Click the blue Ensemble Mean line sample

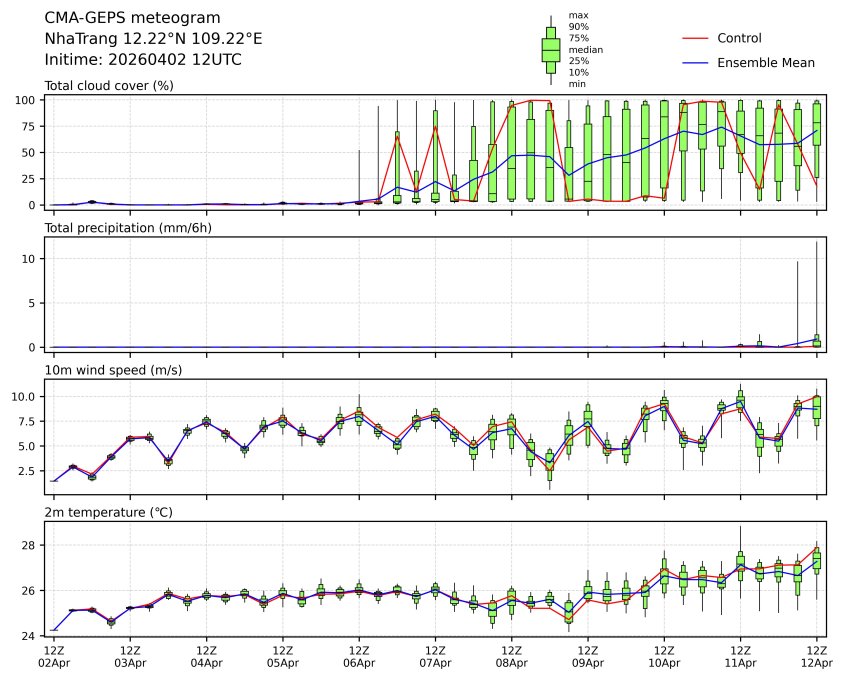(695, 63)
